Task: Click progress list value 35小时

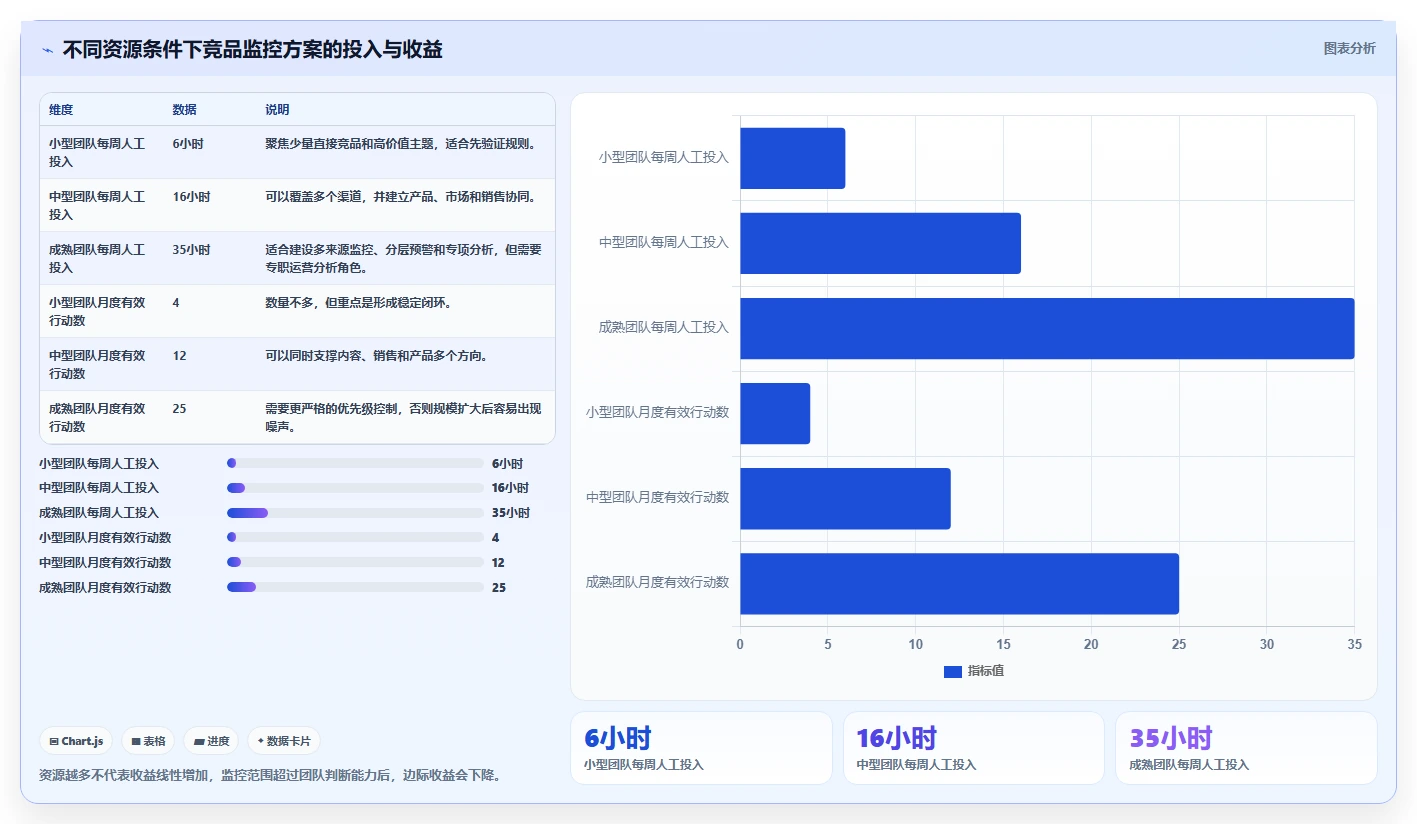Action: [510, 513]
